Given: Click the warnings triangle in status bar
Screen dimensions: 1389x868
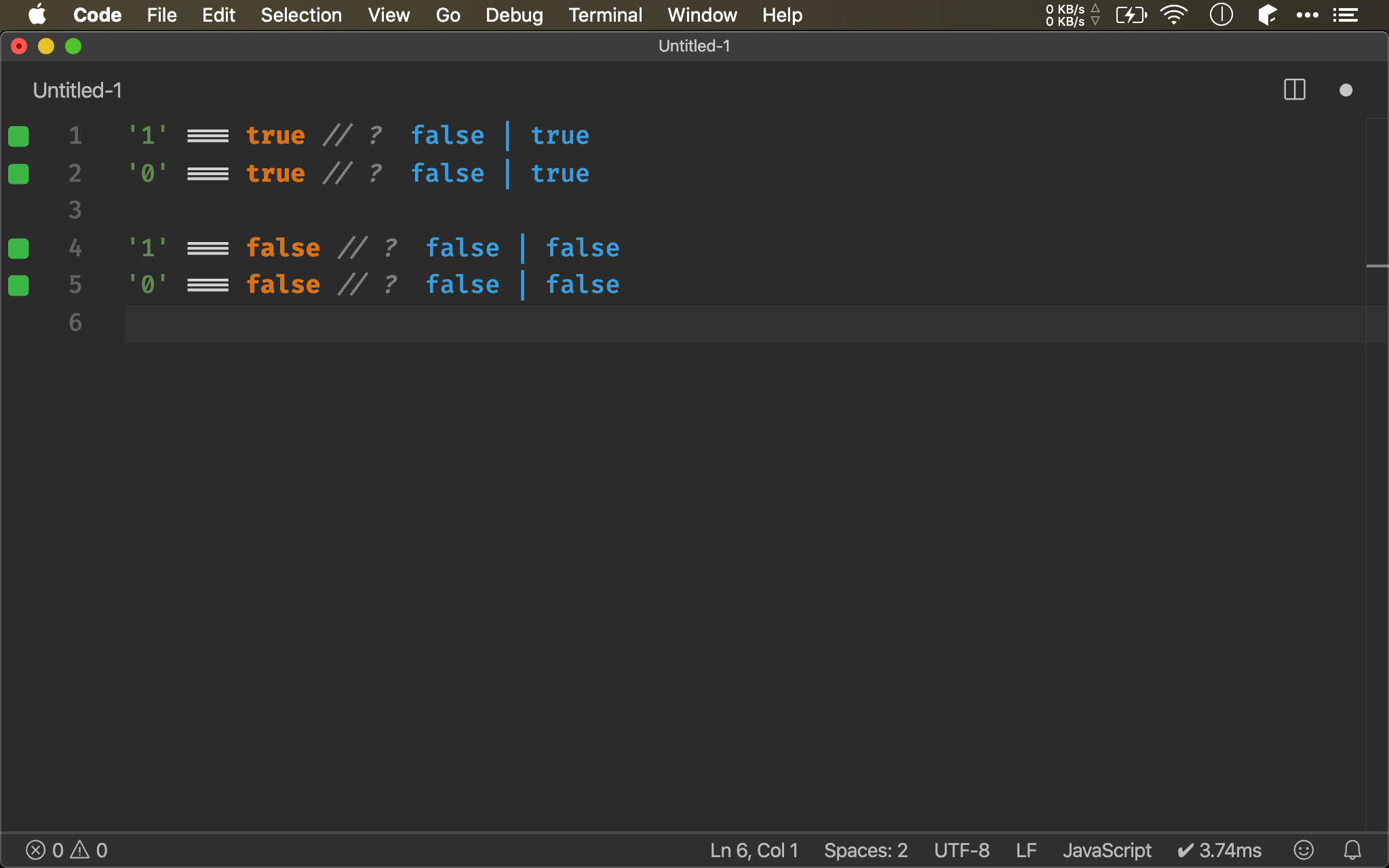Looking at the screenshot, I should 80,850.
